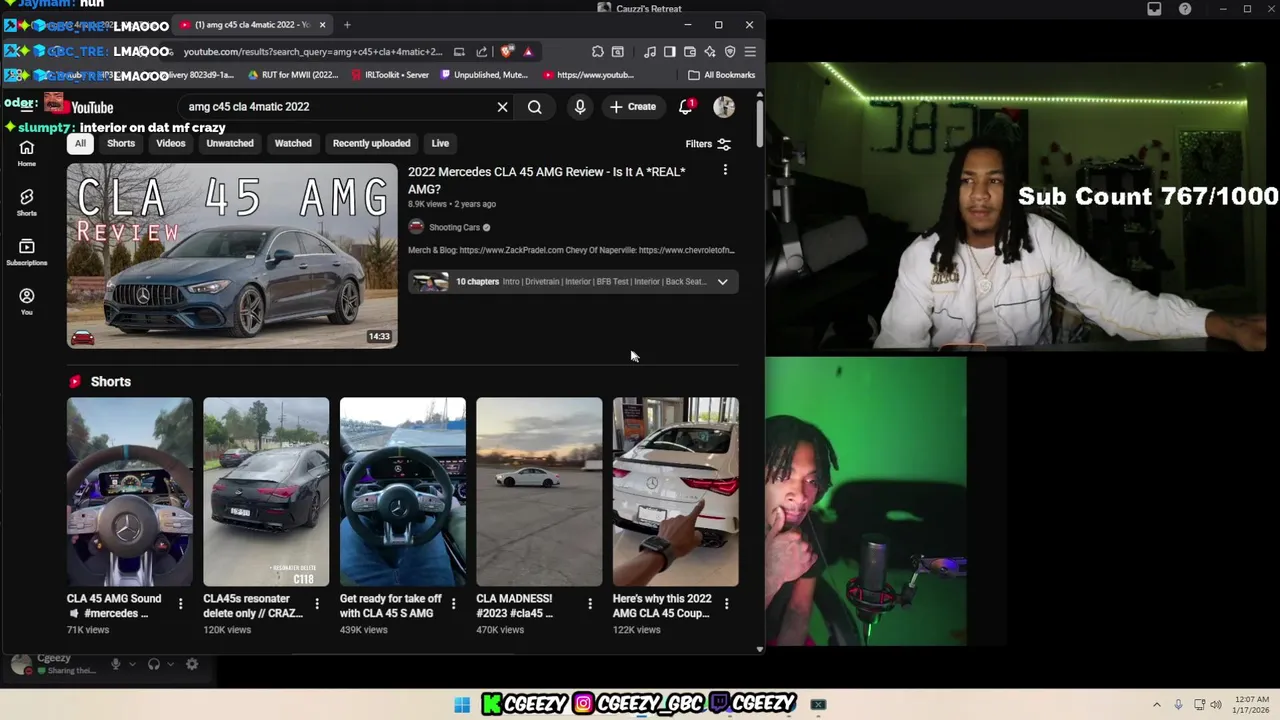
Task: Open a new browser tab
Action: pos(347,25)
